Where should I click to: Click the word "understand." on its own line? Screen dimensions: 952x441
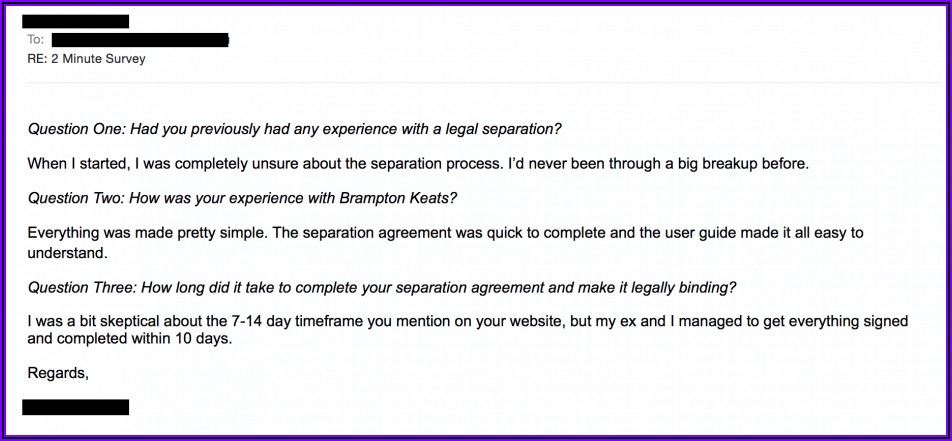68,253
